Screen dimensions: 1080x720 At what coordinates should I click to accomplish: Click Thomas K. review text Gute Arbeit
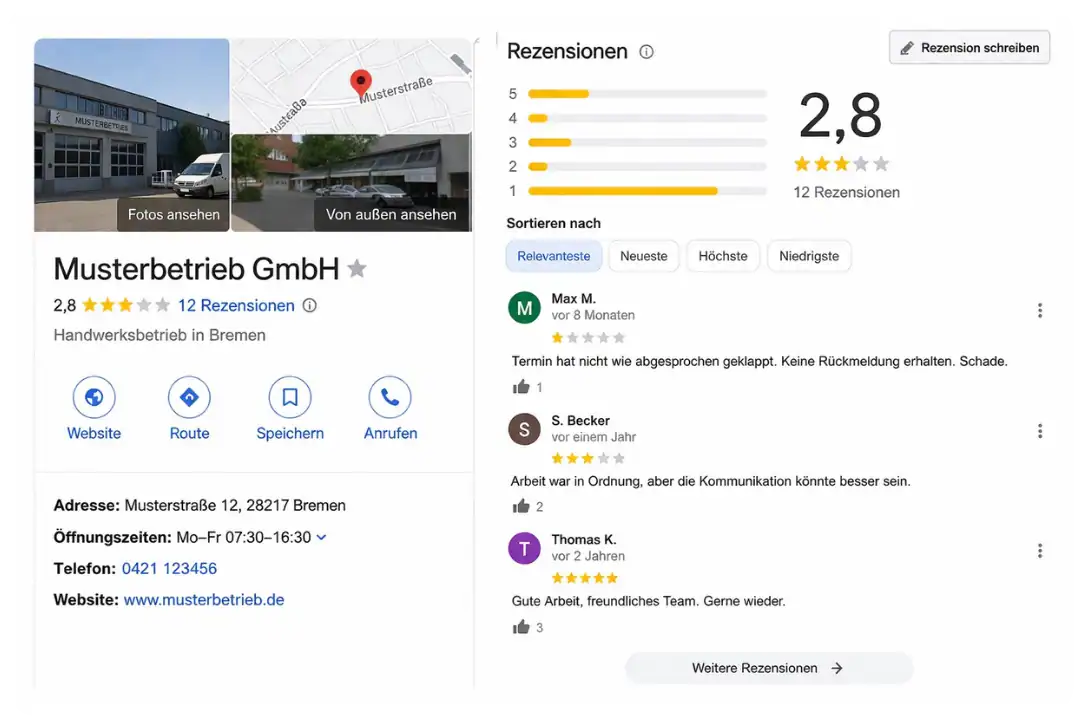648,601
